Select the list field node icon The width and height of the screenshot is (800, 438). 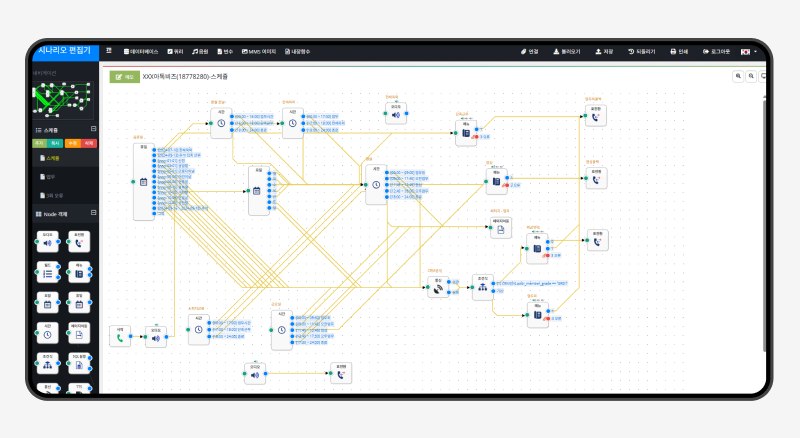[x=47, y=272]
